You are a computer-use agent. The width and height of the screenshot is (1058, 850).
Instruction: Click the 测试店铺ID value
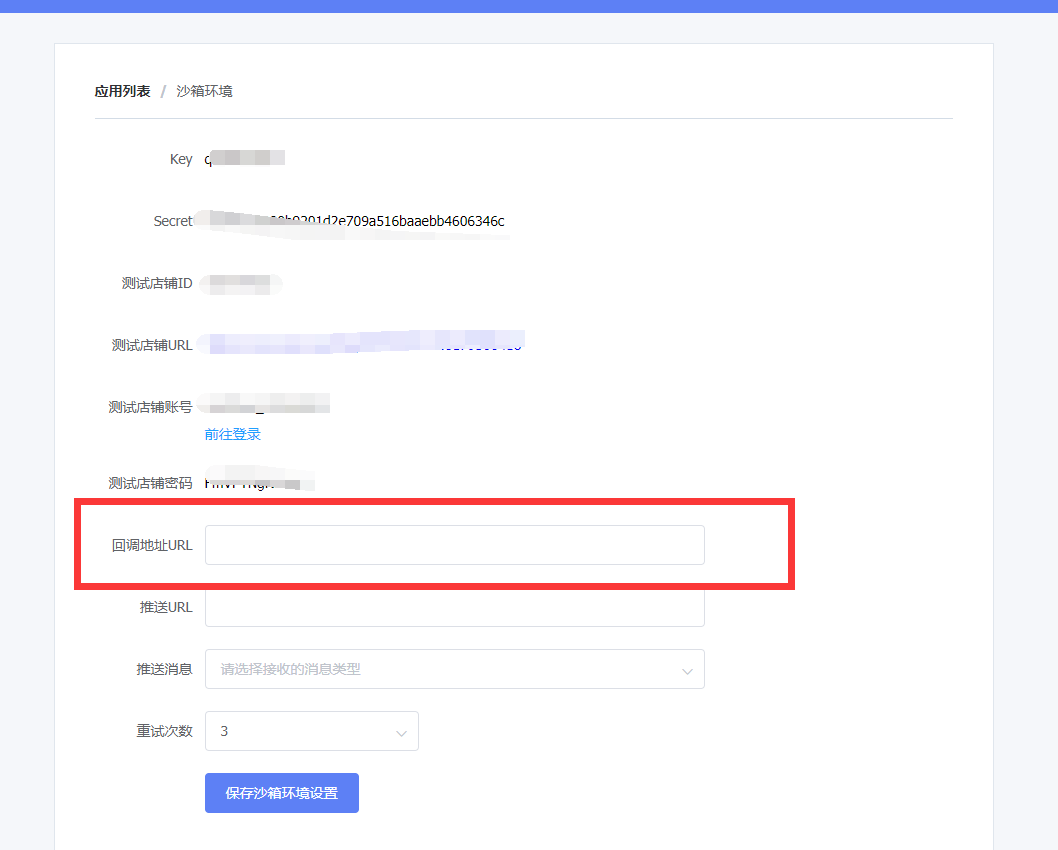[x=243, y=284]
